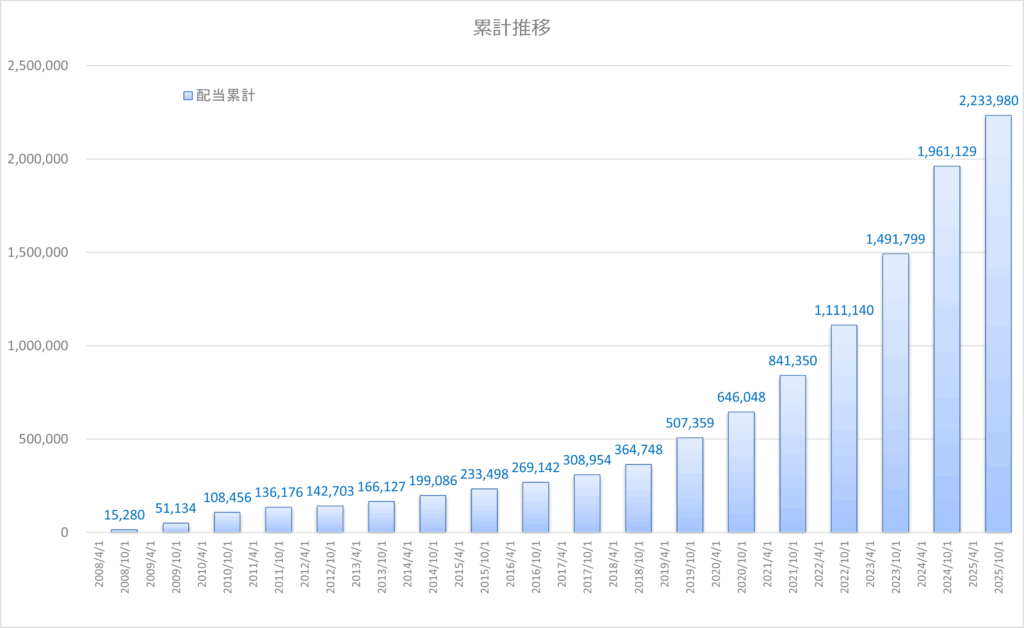Click the 配当累計 legend color marker

187,96
